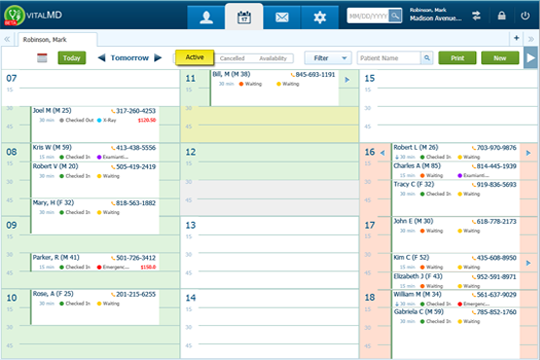540x360 pixels.
Task: Open John E appointment
Action: pos(455,234)
